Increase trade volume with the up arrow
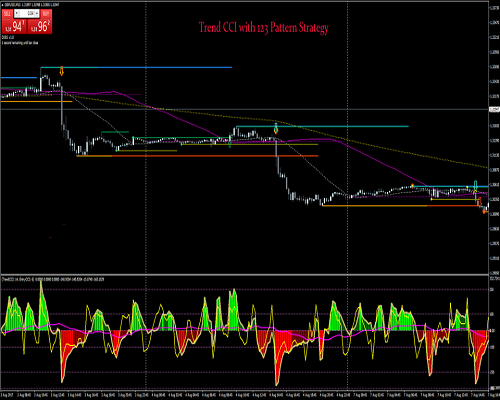The height and width of the screenshot is (400, 500). point(37,14)
